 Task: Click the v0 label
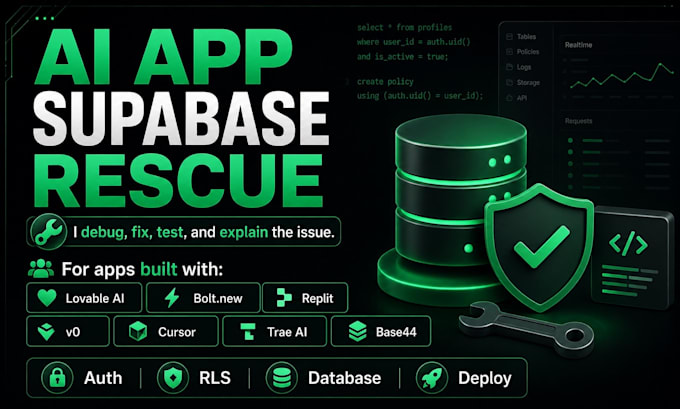73,332
